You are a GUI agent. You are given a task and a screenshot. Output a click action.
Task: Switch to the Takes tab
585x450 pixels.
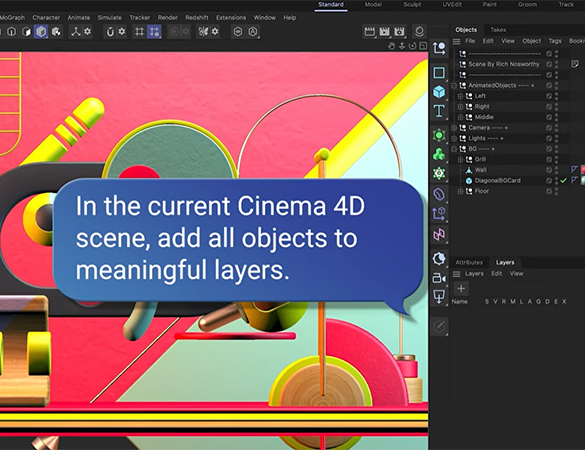498,30
